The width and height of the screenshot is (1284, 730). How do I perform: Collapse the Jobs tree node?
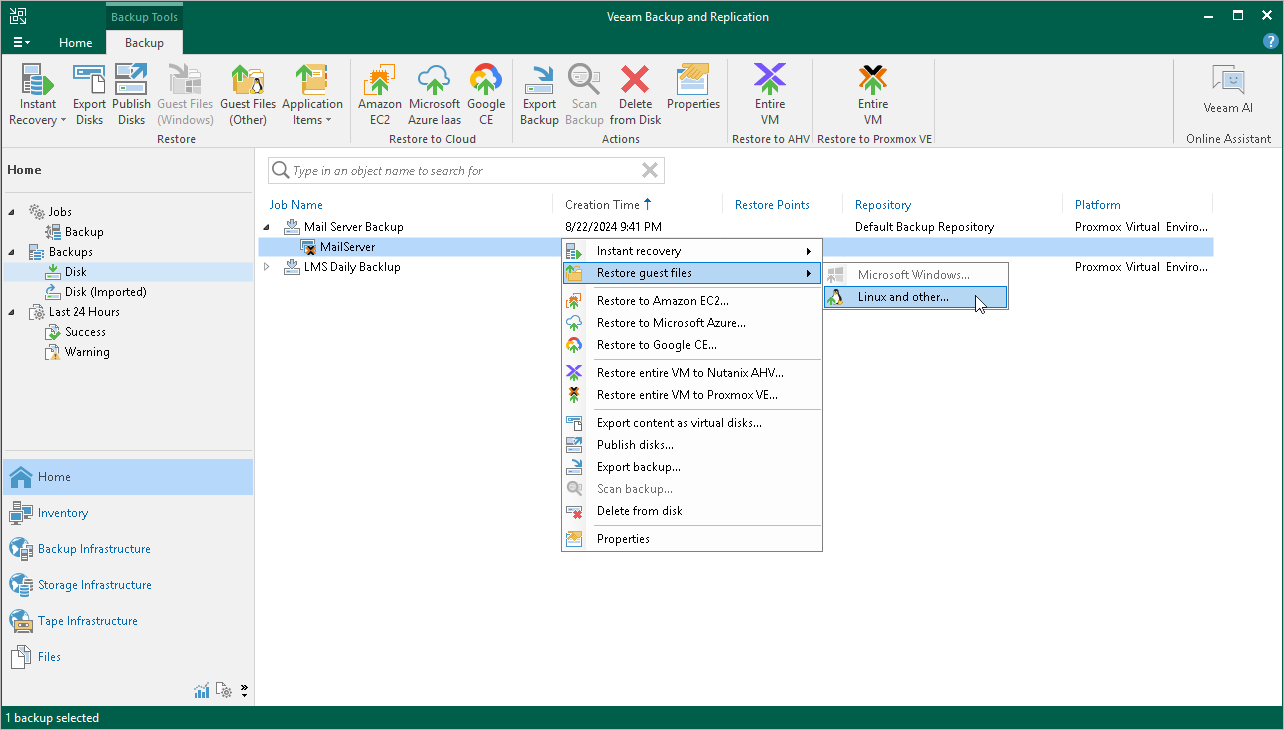coord(13,212)
